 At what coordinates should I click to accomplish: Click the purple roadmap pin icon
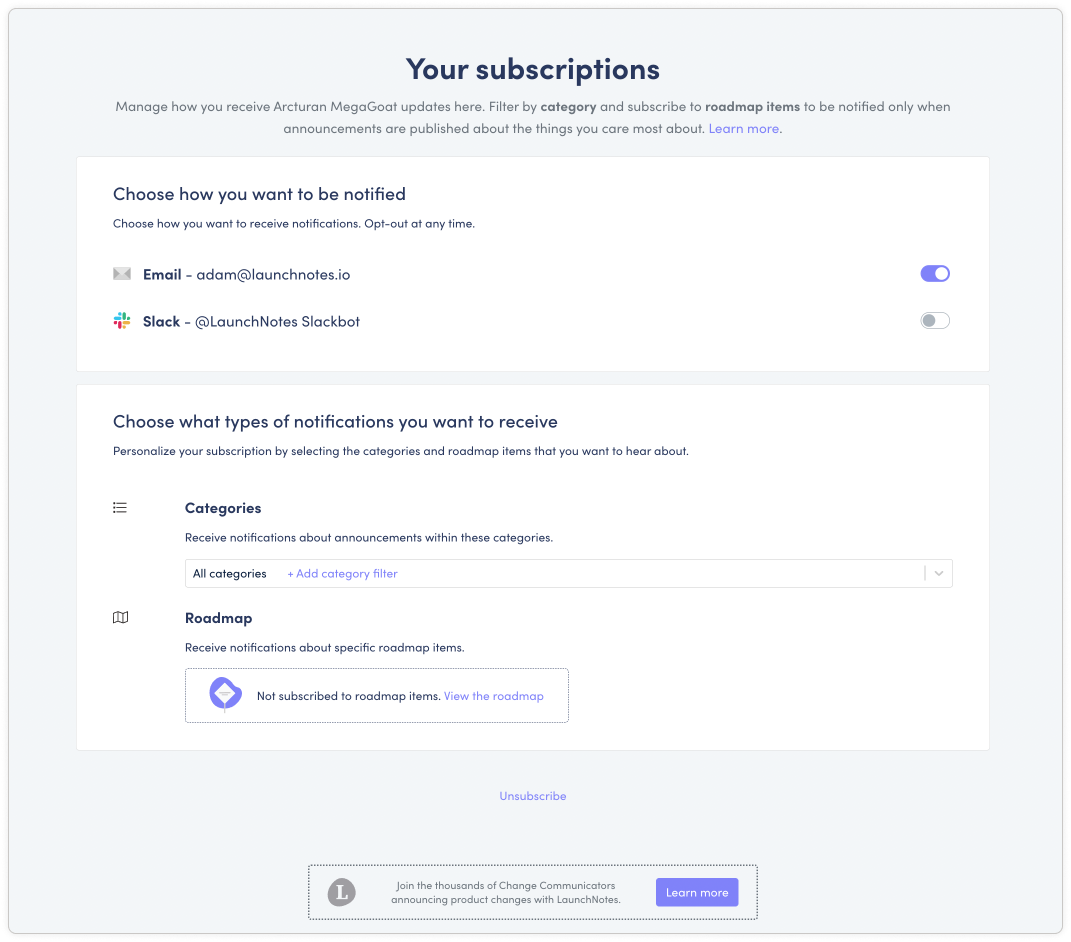point(225,695)
